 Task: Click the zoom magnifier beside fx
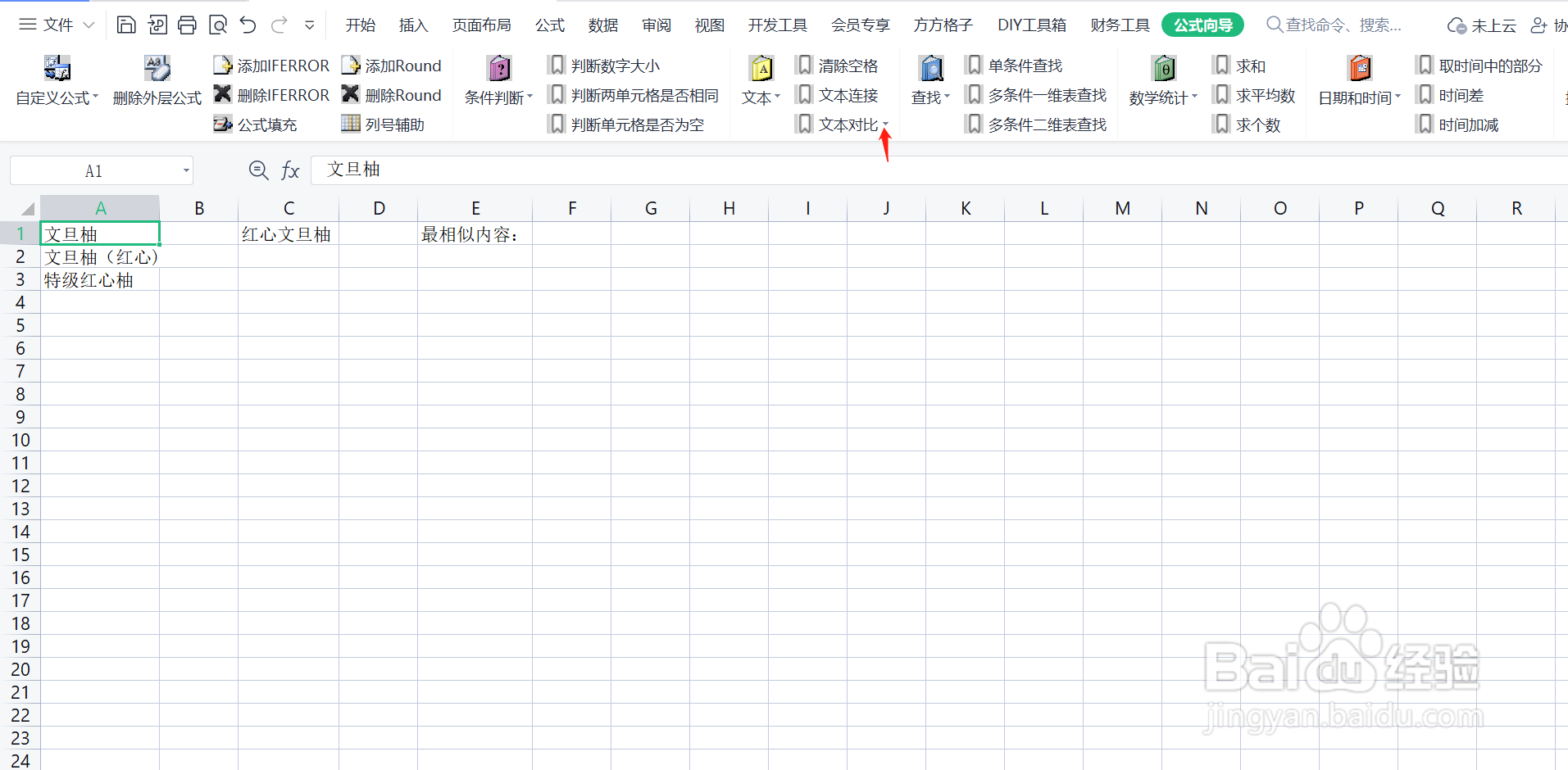(x=258, y=170)
